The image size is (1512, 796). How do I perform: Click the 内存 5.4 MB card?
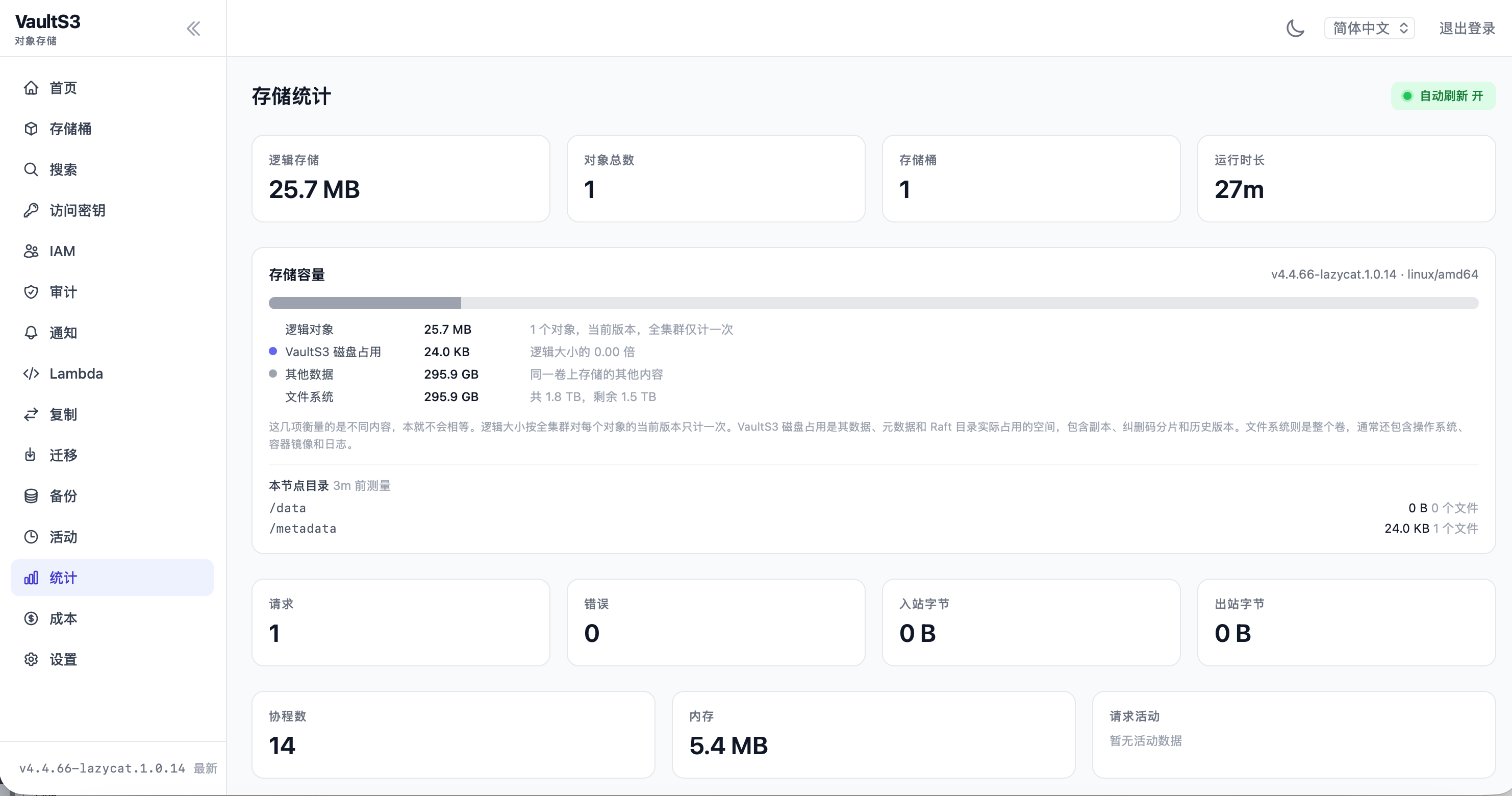coord(873,734)
